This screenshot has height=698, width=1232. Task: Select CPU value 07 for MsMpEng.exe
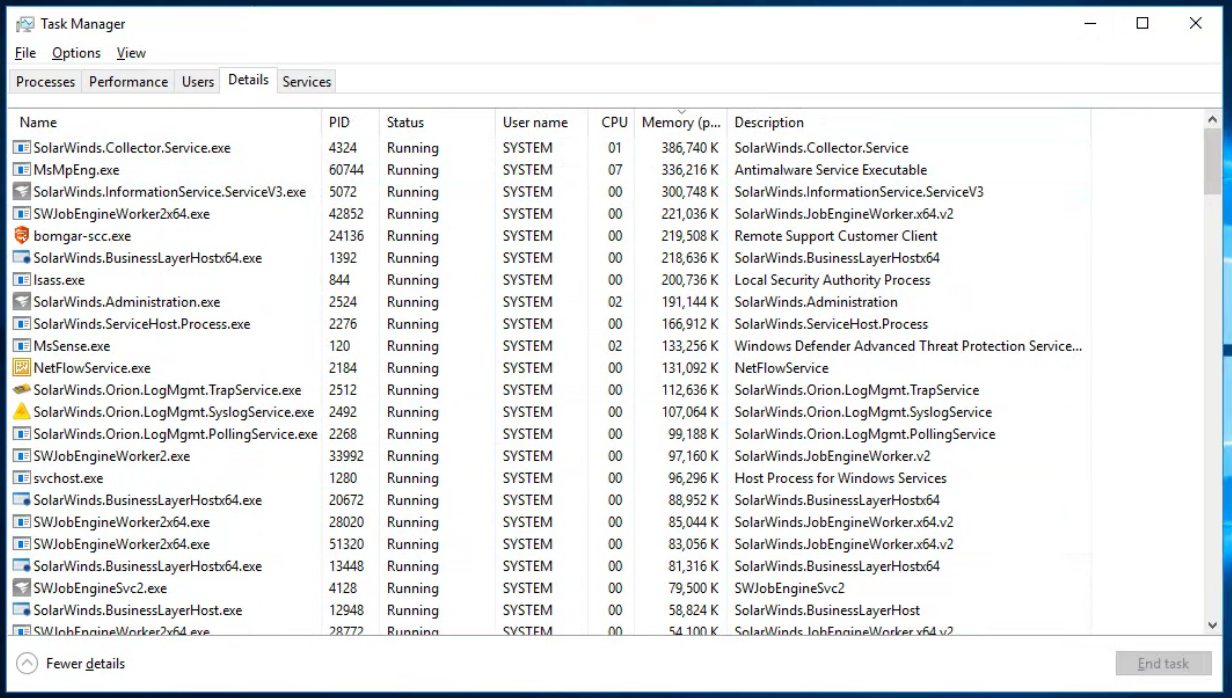tap(615, 170)
